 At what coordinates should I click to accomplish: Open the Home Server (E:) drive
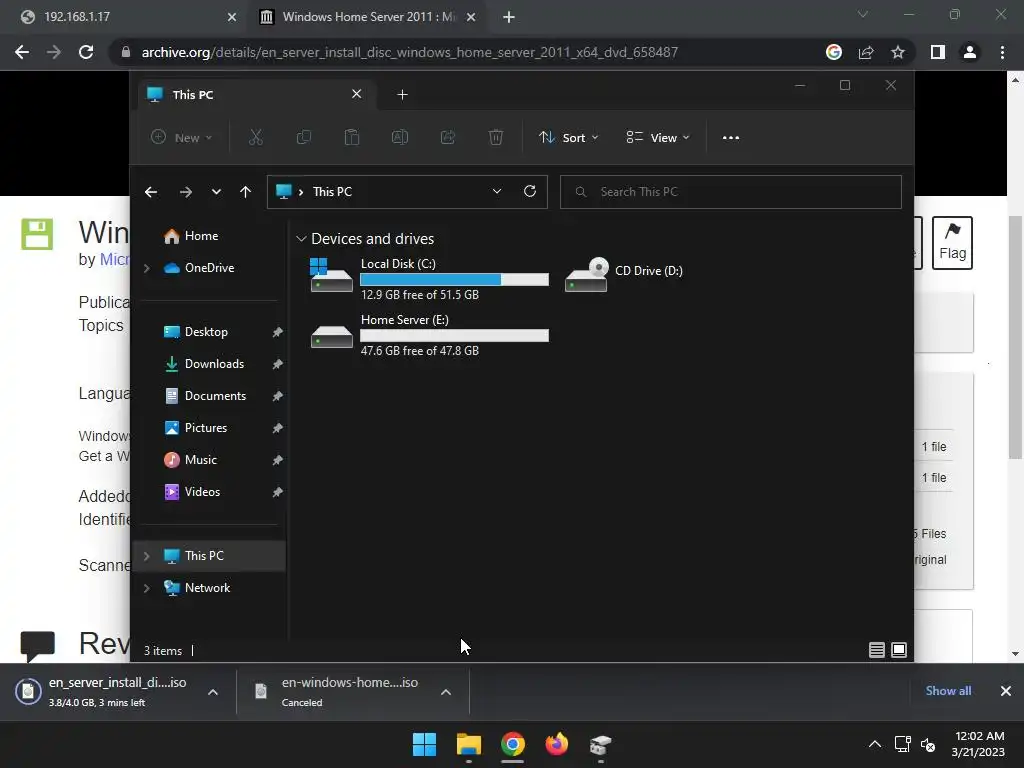tap(428, 334)
